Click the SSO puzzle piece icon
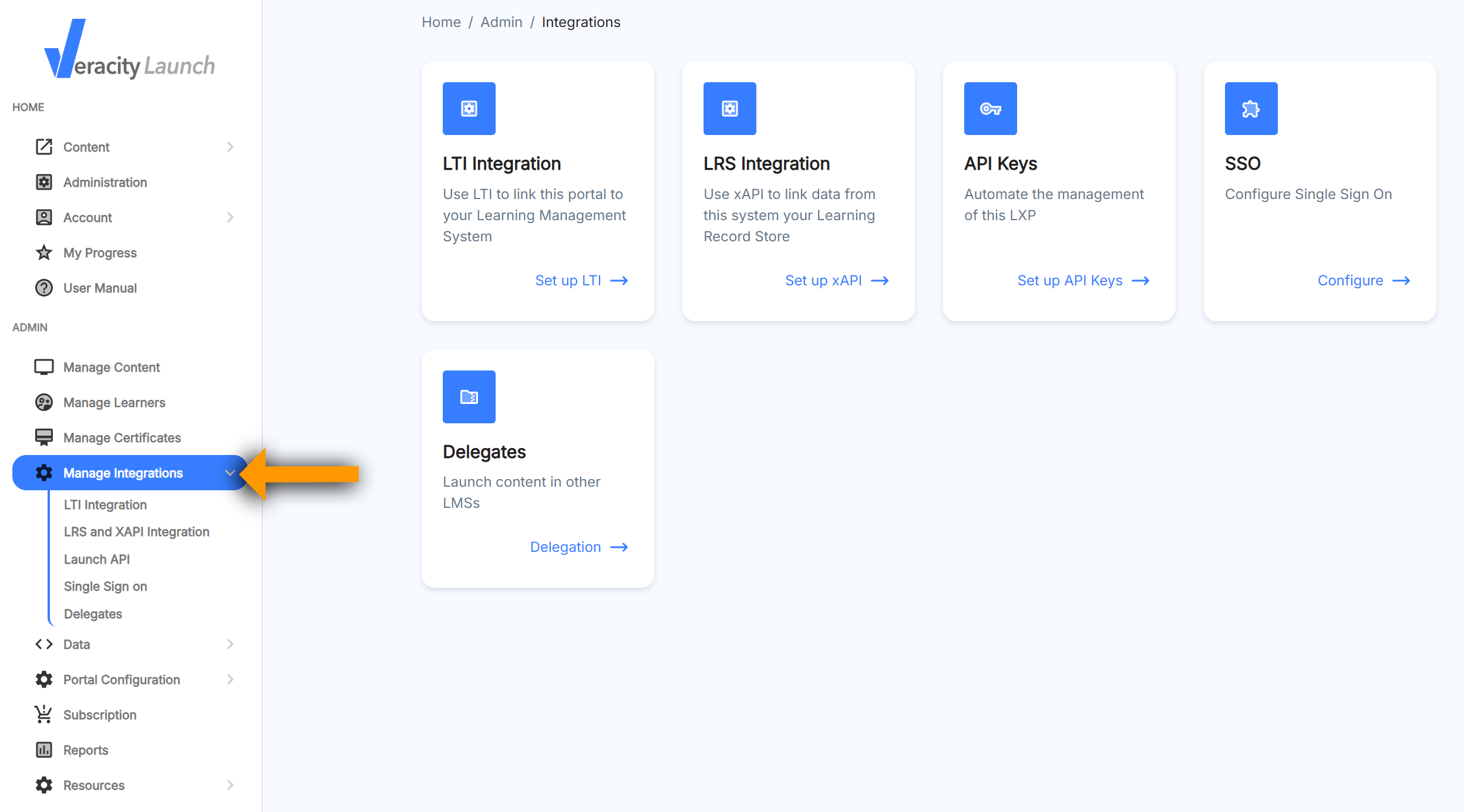 click(x=1251, y=109)
